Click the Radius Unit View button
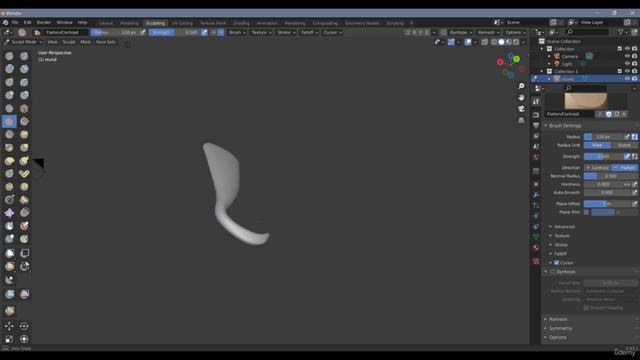Screen dimensions: 640x360 point(597,145)
